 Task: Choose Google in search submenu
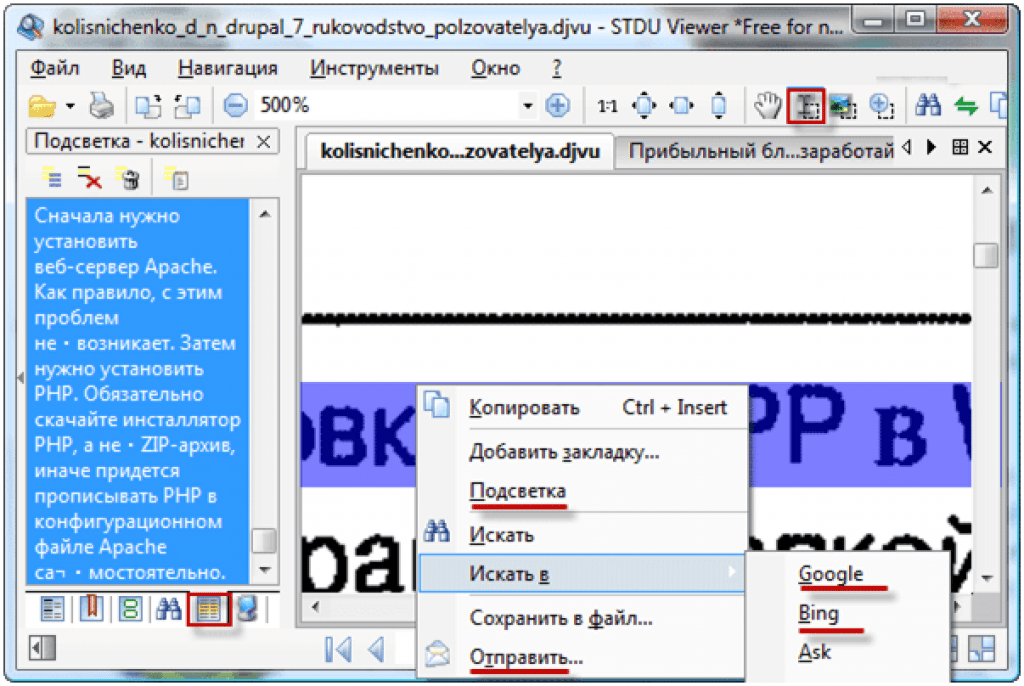(830, 574)
